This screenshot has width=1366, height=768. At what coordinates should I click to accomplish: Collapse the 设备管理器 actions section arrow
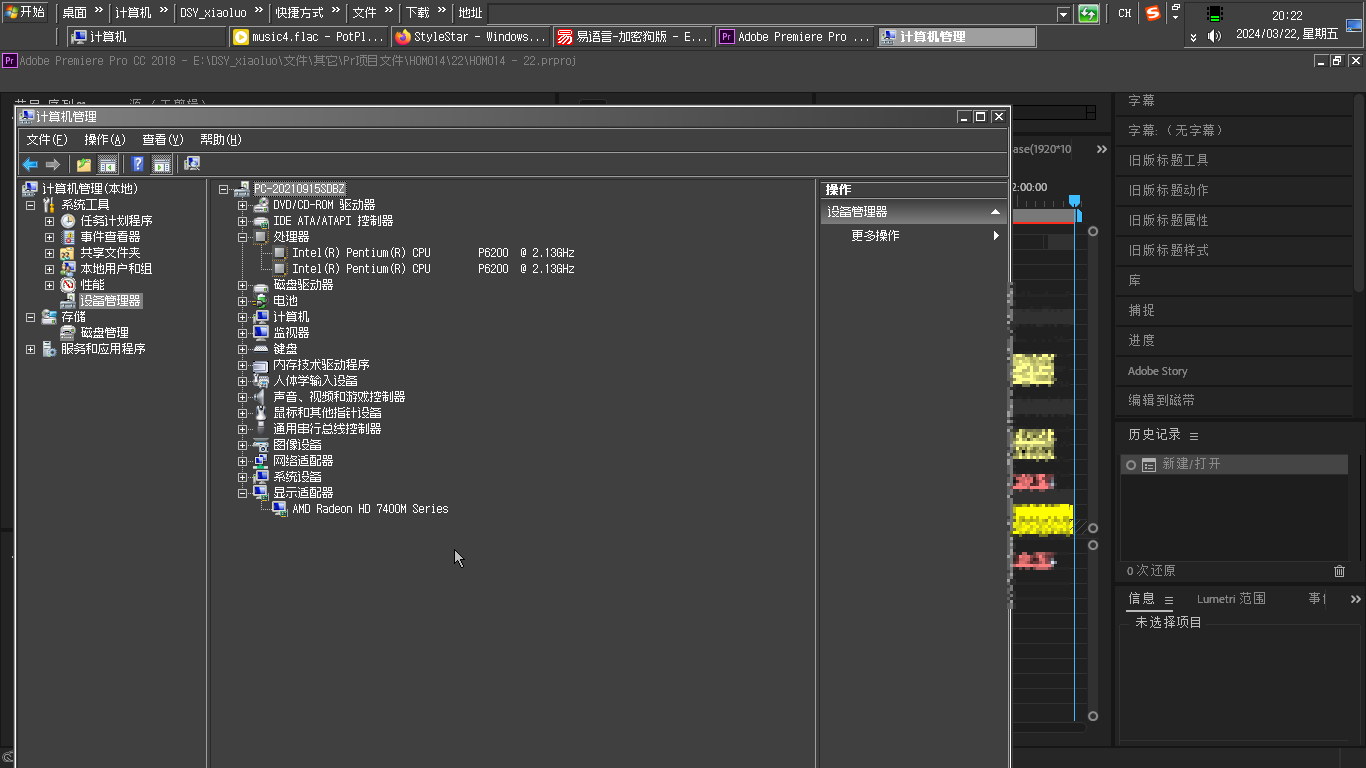point(995,212)
